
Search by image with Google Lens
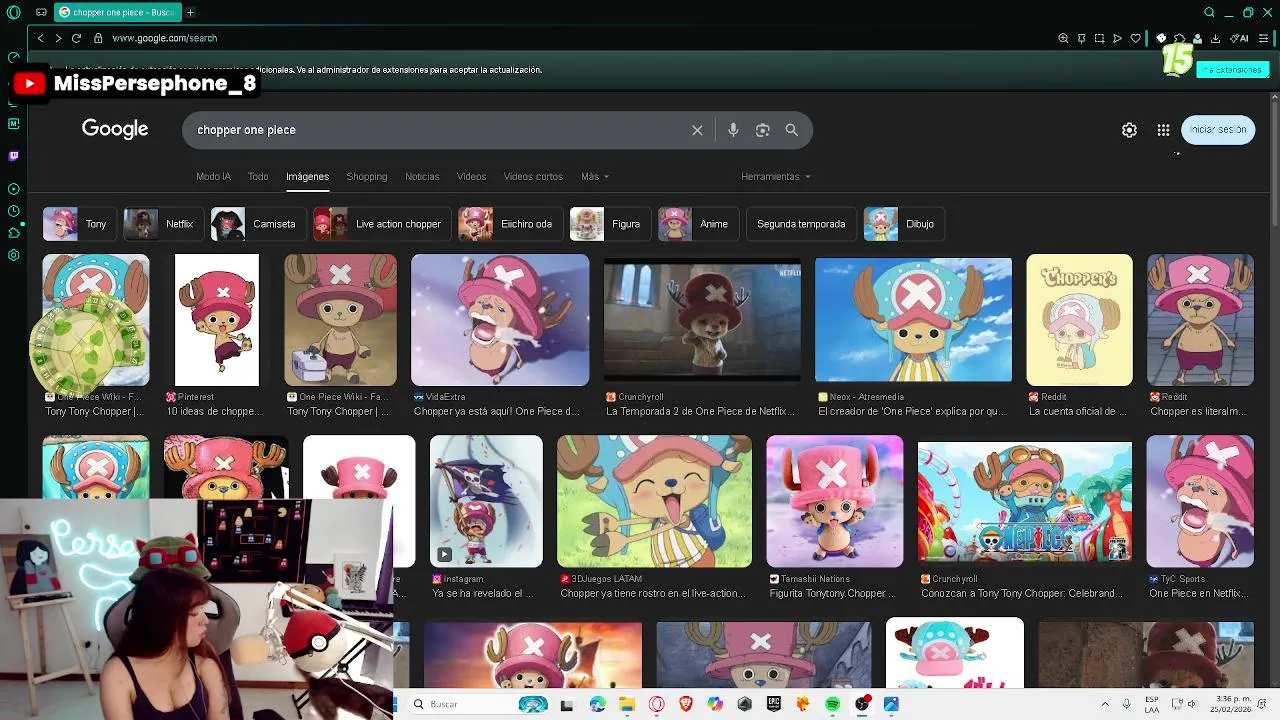763,130
